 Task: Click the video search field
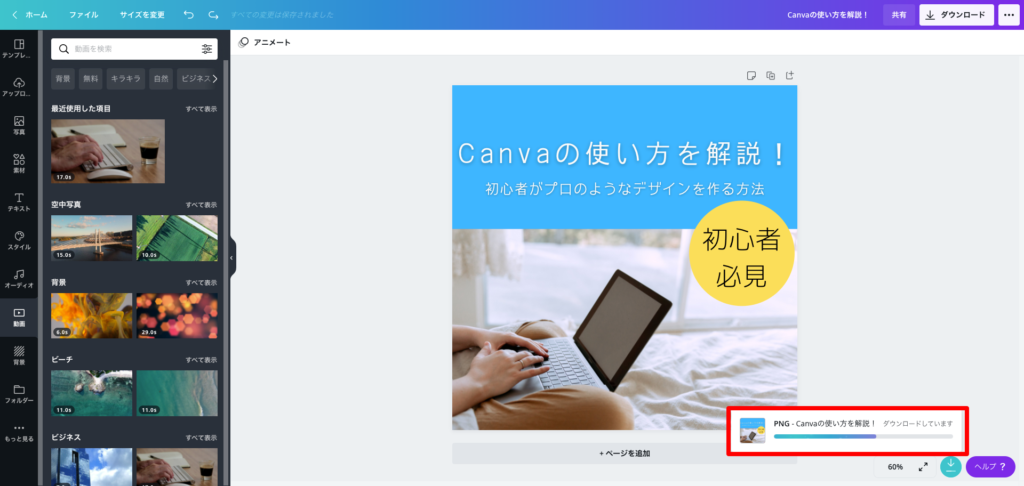point(135,49)
